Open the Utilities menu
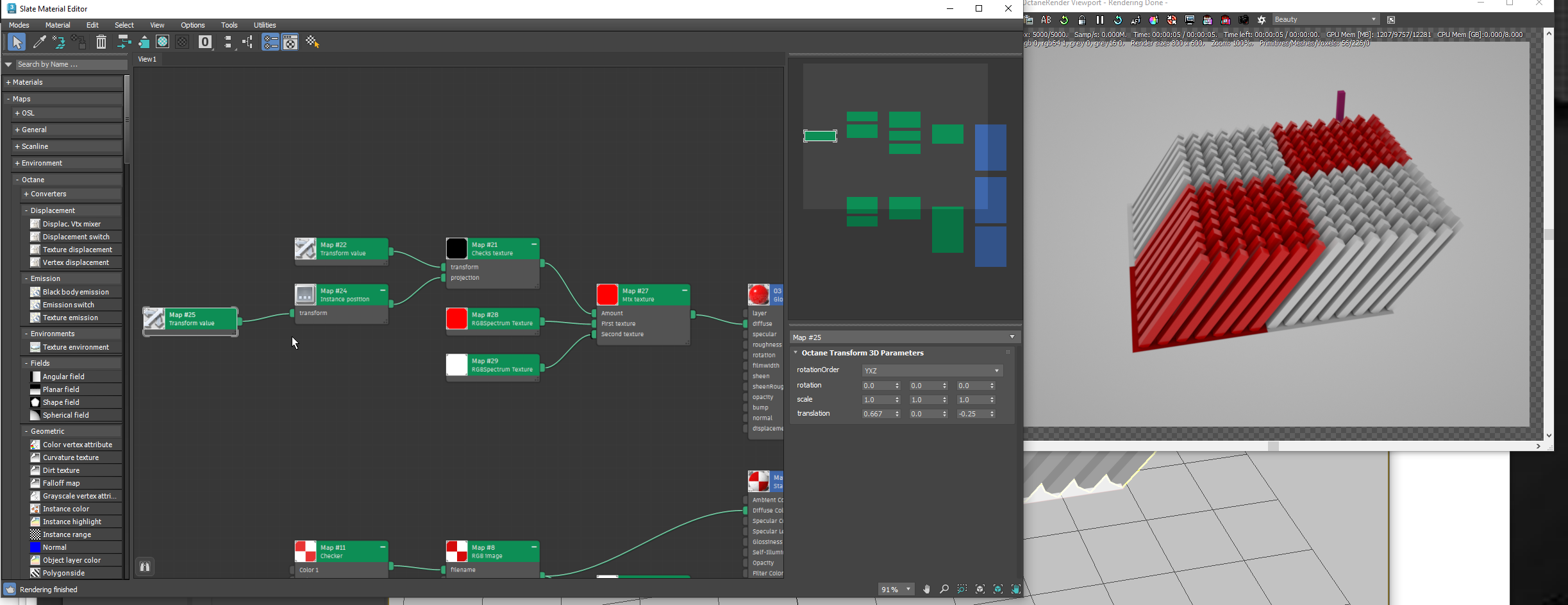The width and height of the screenshot is (1568, 605). 265,25
